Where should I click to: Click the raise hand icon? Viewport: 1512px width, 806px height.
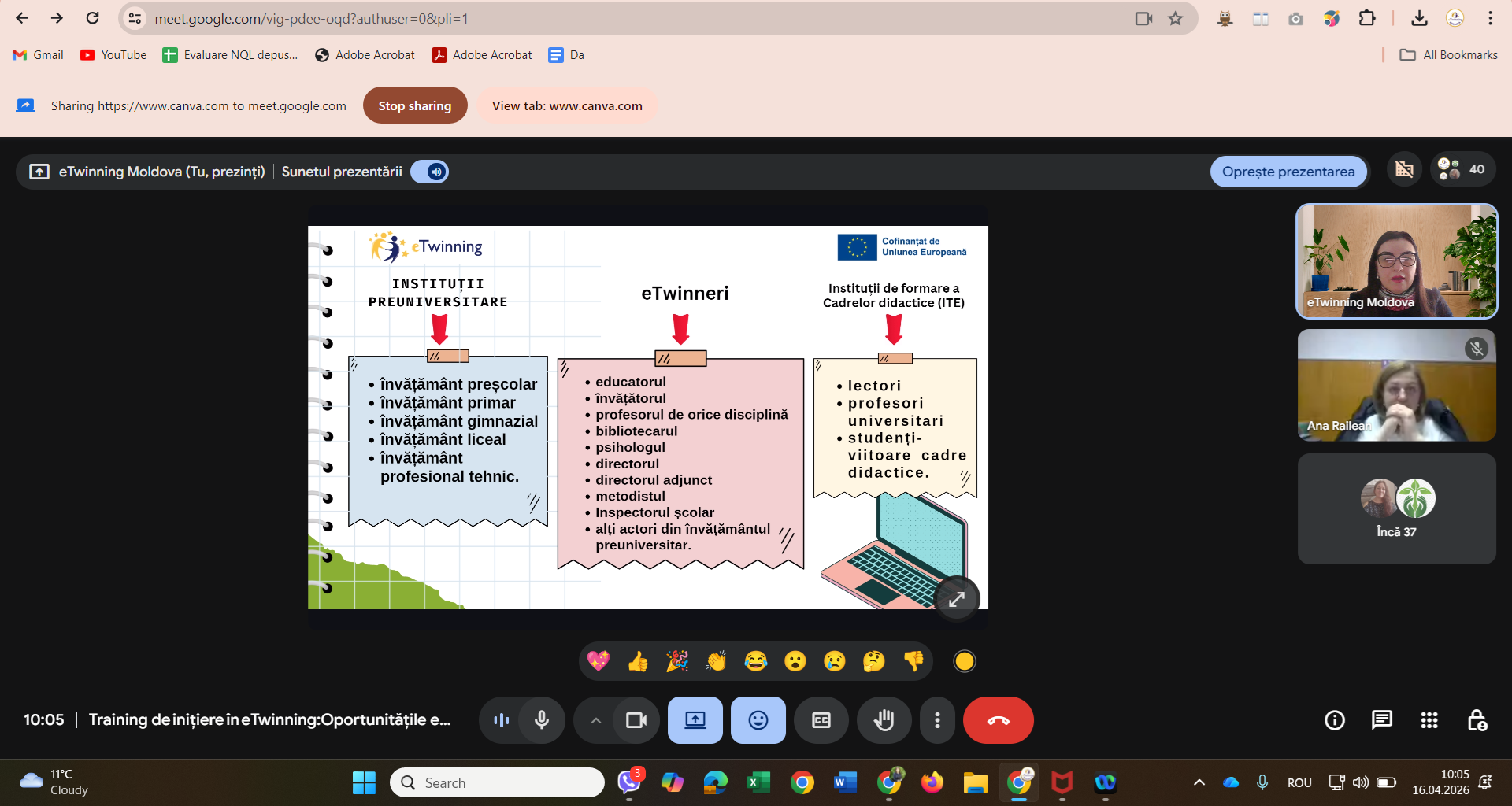[884, 720]
